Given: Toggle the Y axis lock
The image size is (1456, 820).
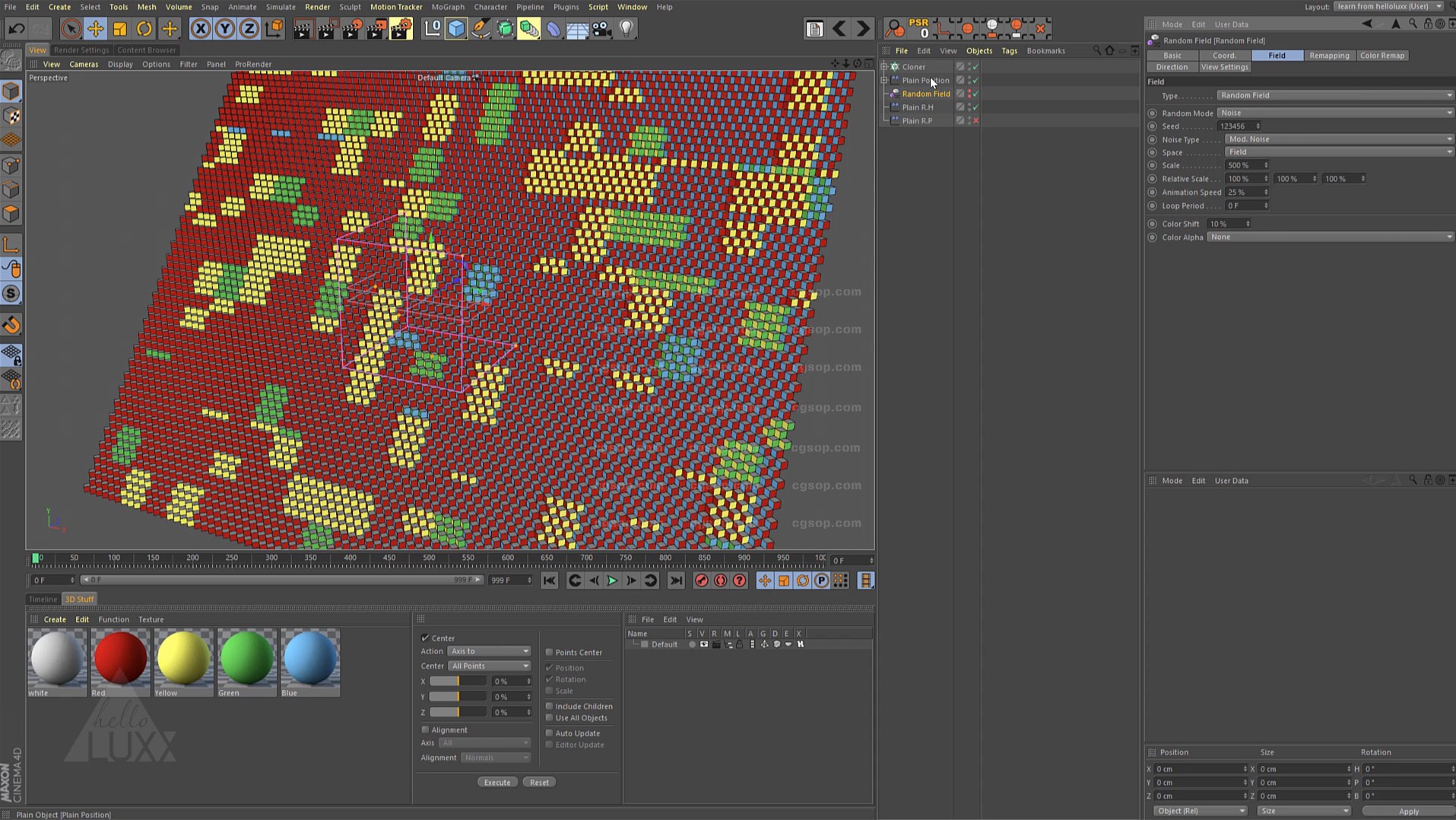Looking at the screenshot, I should tap(224, 29).
